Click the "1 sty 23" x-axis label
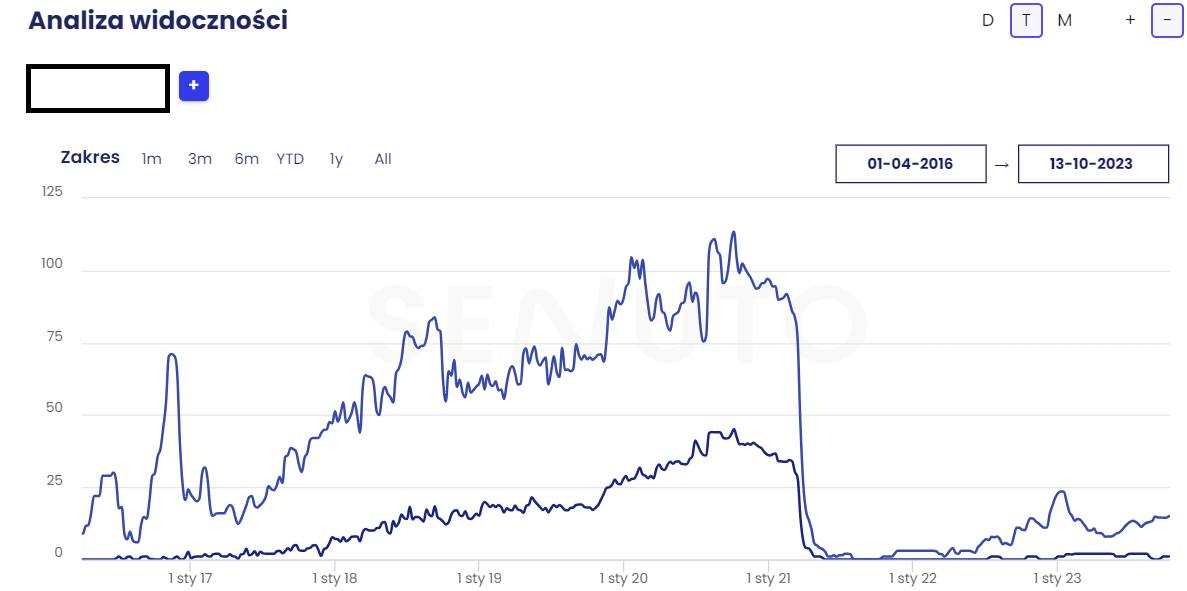The height and width of the screenshot is (591, 1187). (1057, 578)
